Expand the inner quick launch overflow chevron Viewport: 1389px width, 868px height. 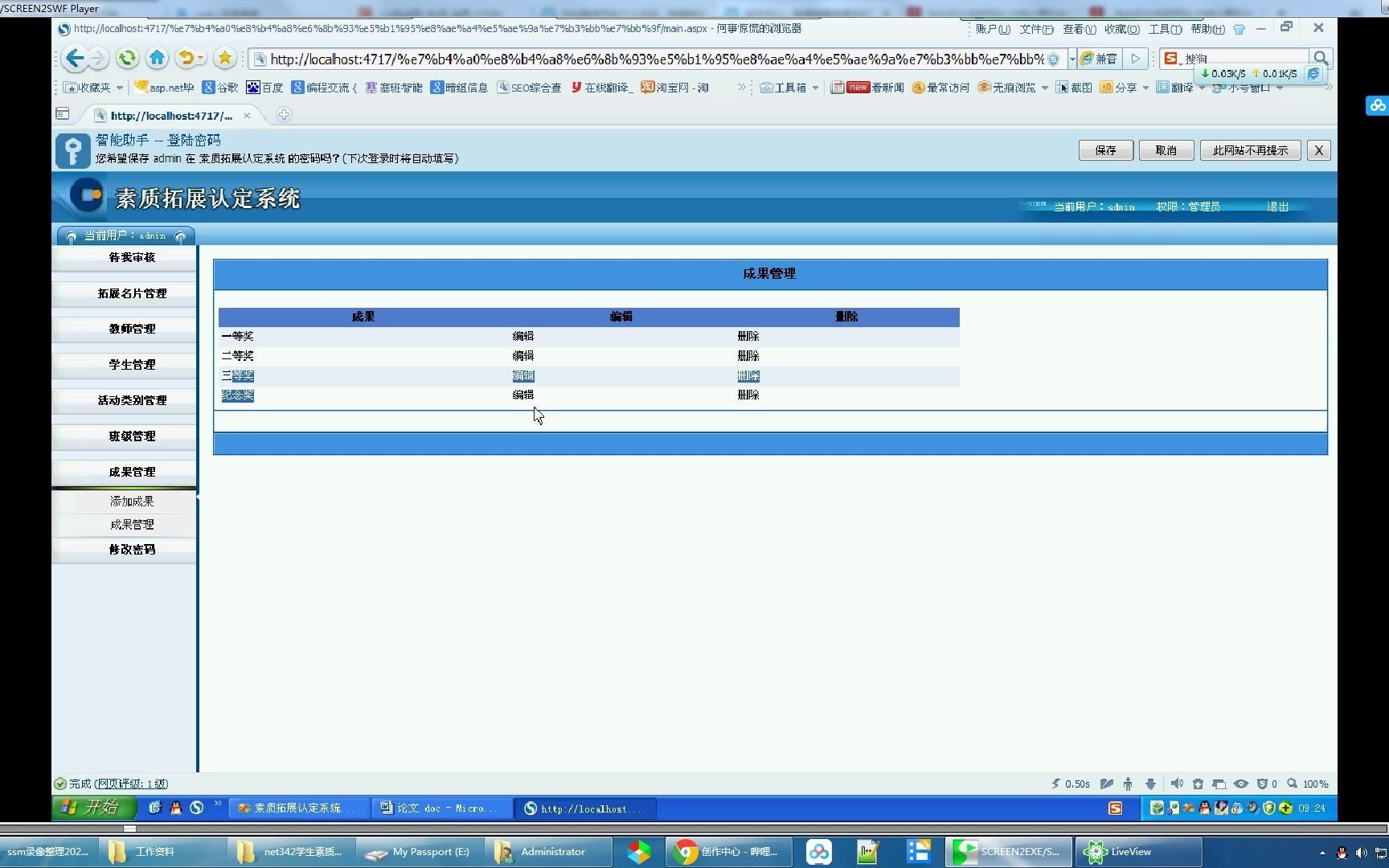coord(217,805)
